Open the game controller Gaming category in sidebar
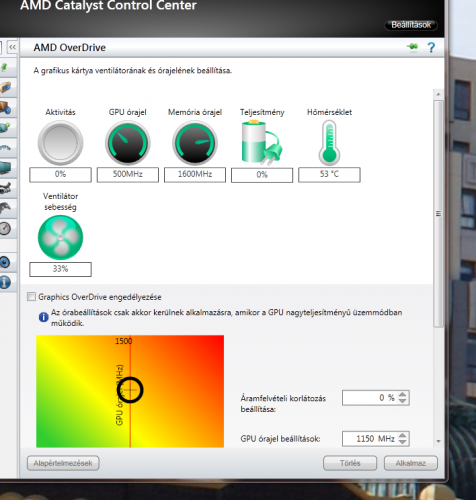 pos(5,208)
